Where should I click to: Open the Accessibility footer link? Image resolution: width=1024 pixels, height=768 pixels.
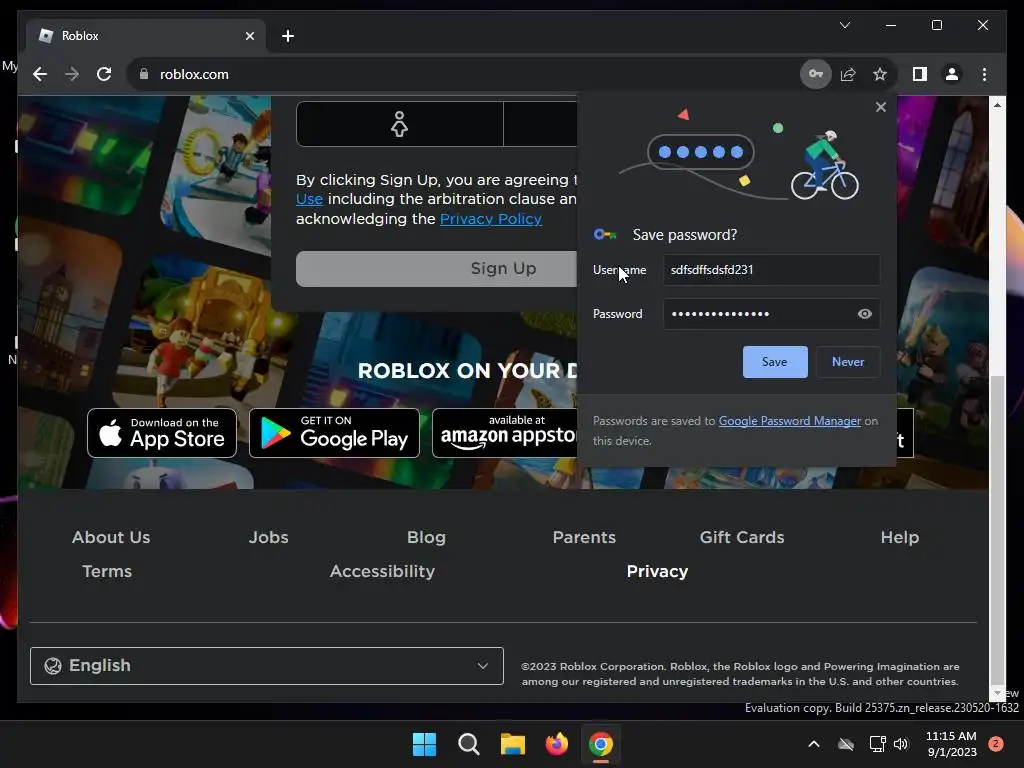[382, 571]
